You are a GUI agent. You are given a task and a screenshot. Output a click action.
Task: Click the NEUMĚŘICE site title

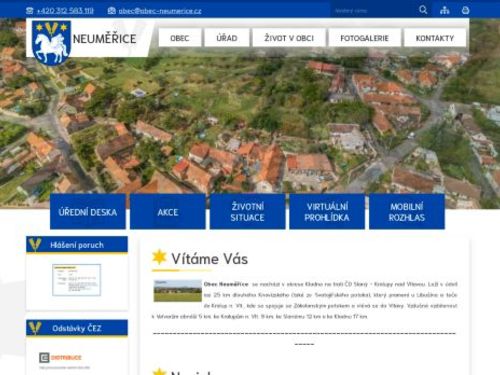point(104,39)
